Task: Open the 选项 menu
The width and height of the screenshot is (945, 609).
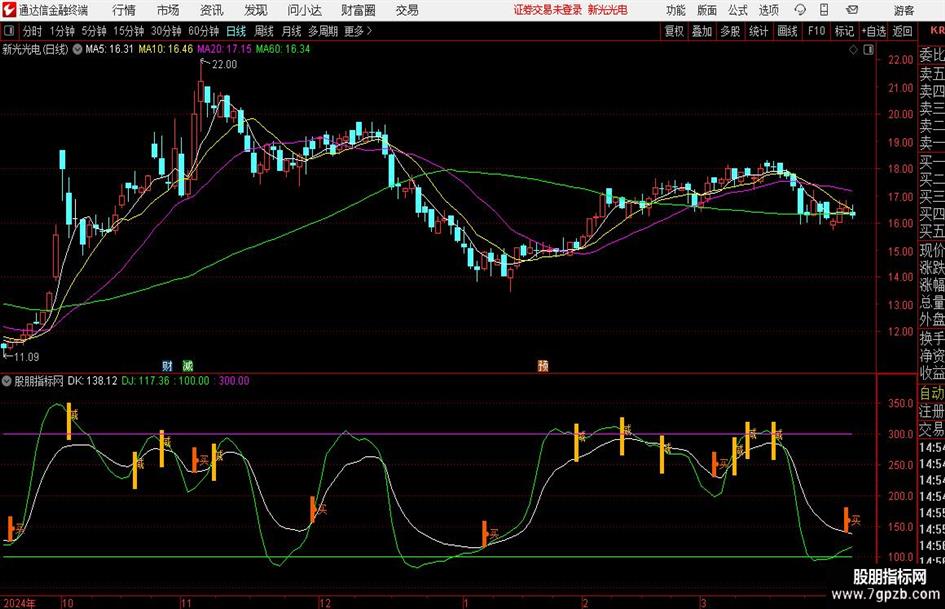Action: click(x=768, y=10)
